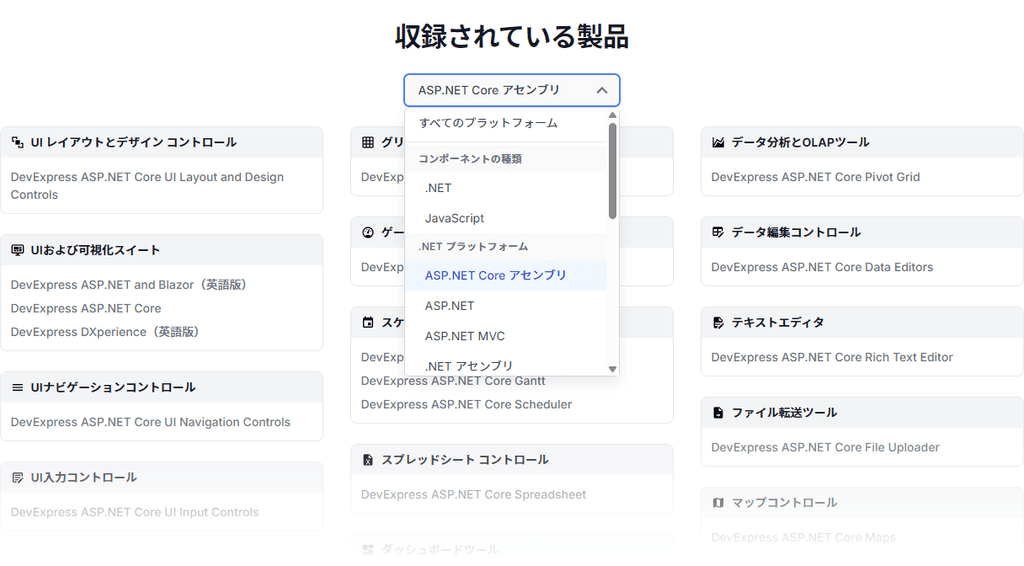The height and width of the screenshot is (566, 1024).
Task: Click the ダッシュボードツール dashboard icon
Action: point(368,550)
